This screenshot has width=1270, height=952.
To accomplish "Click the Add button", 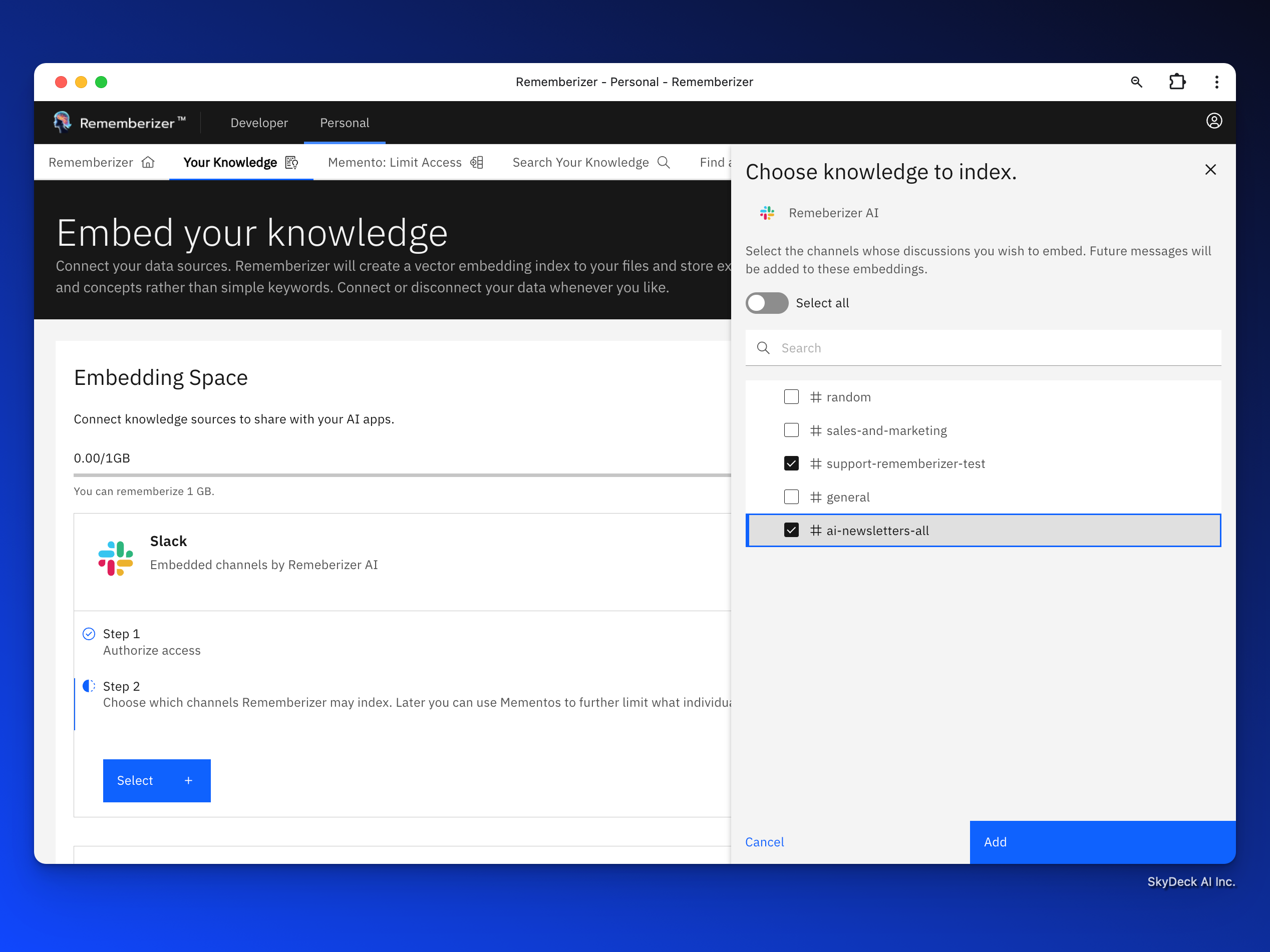I will tap(1102, 842).
